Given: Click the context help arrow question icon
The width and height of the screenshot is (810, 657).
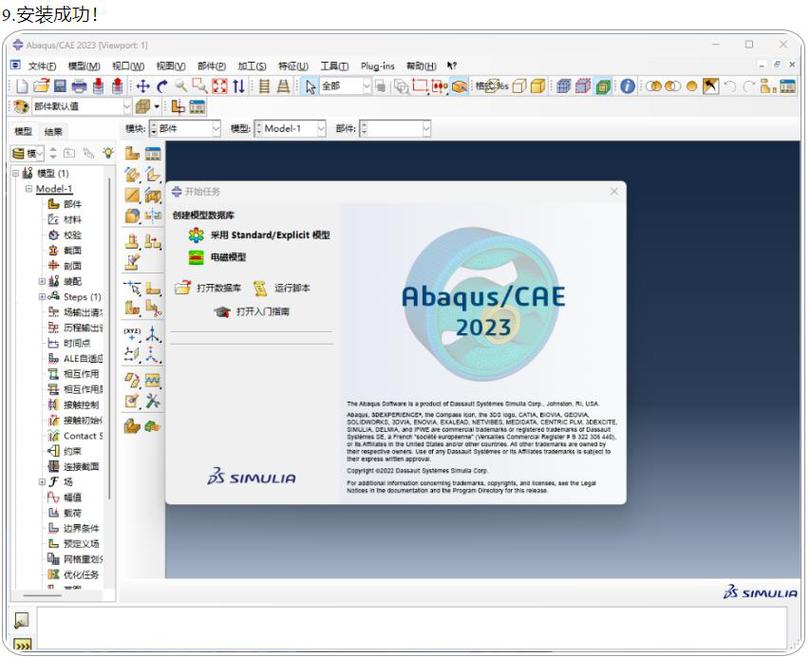Looking at the screenshot, I should tap(451, 66).
